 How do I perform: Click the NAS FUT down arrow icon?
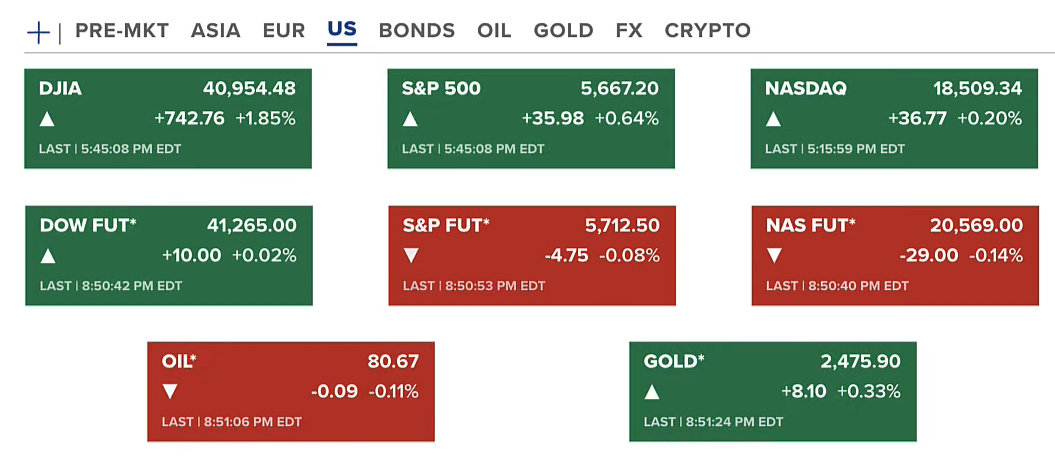[x=774, y=256]
